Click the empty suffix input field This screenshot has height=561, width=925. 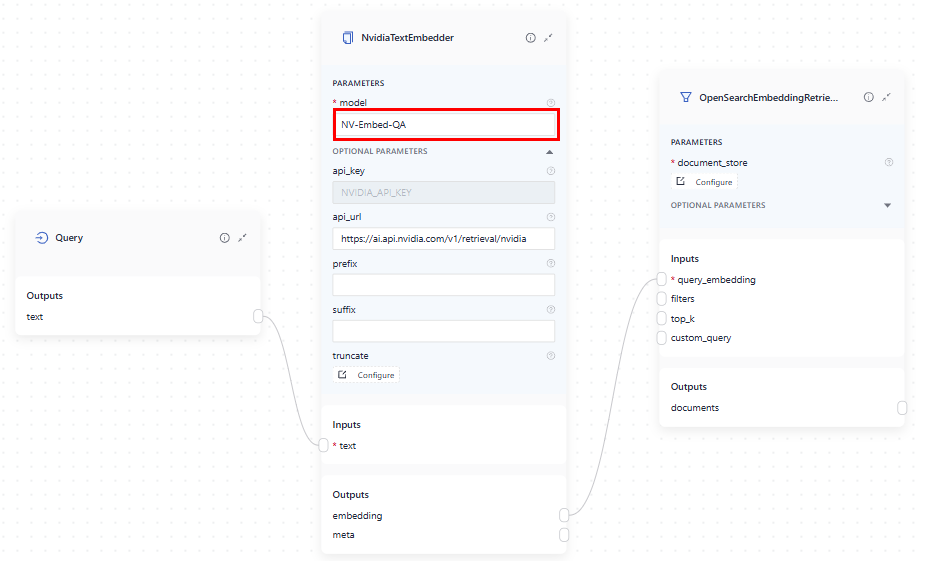pos(444,331)
